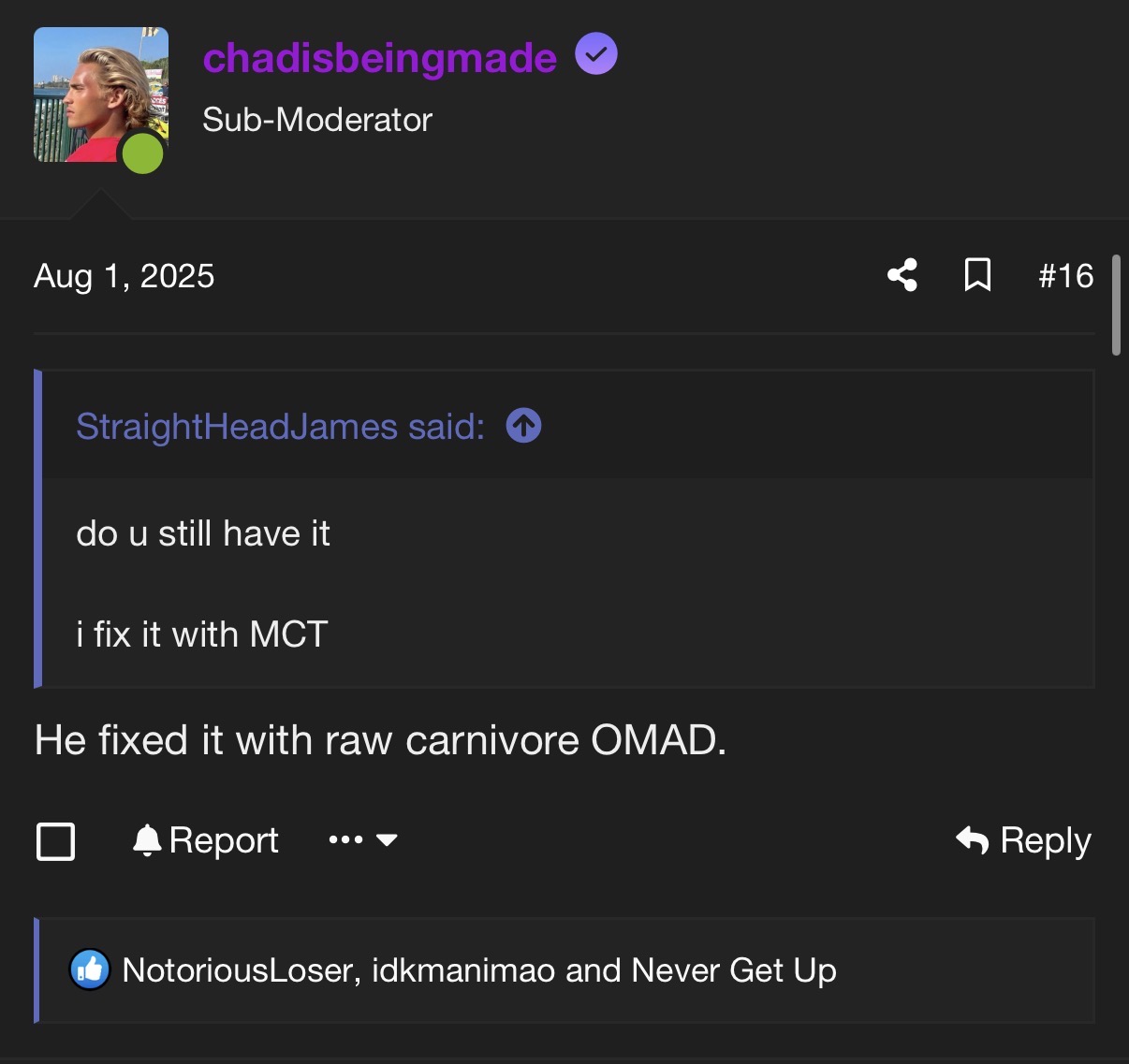Click the Reply arrow icon
Viewport: 1129px width, 1064px height.
(x=973, y=840)
